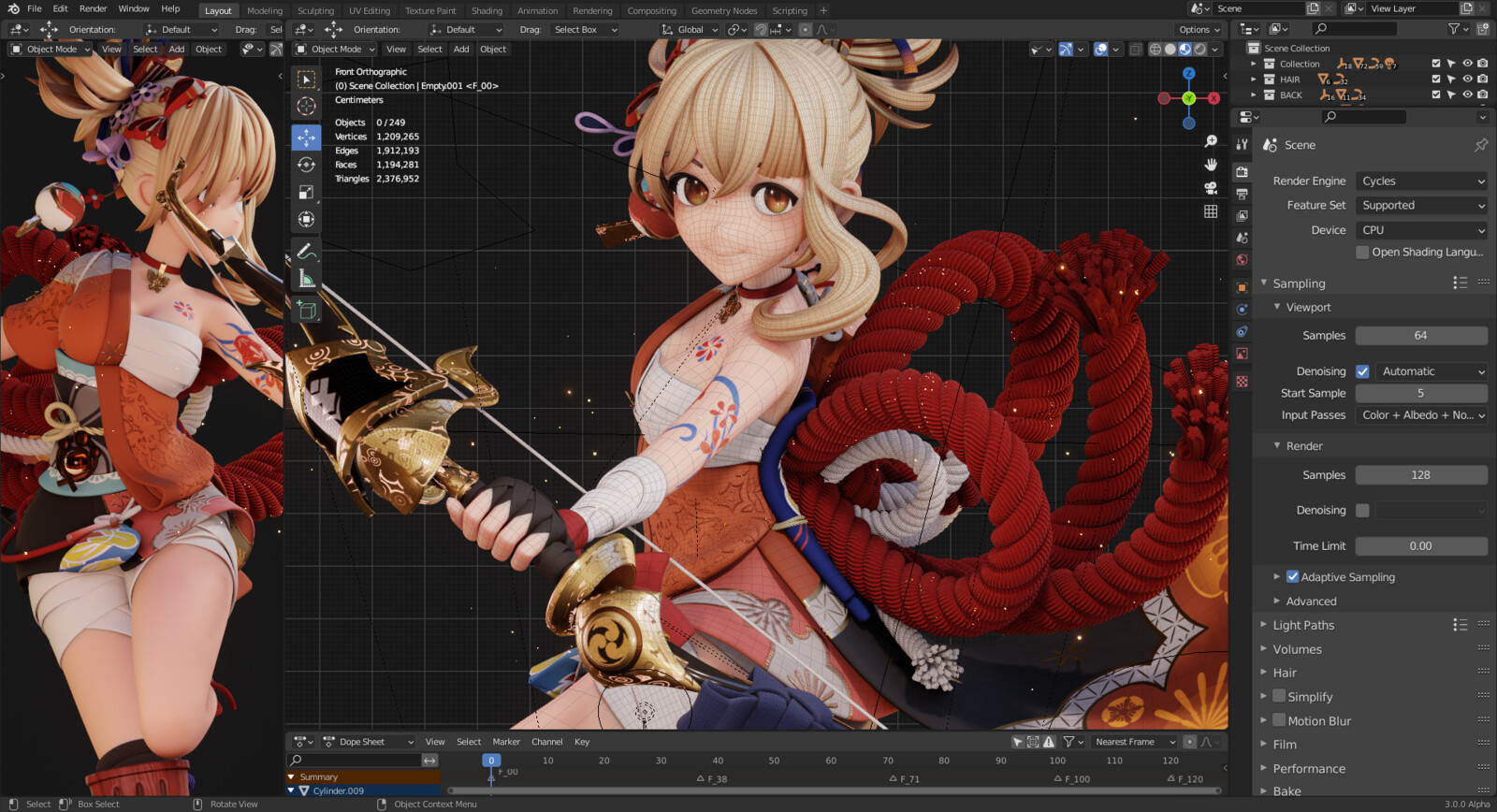Select the Rotate tool
1497x812 pixels.
tap(306, 165)
